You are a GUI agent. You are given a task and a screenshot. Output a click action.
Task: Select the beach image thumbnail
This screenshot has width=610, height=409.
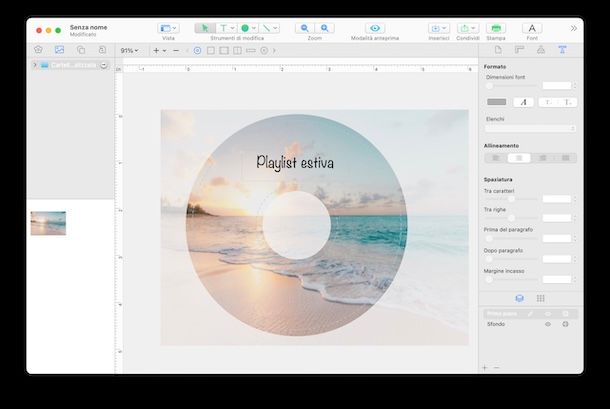[48, 223]
